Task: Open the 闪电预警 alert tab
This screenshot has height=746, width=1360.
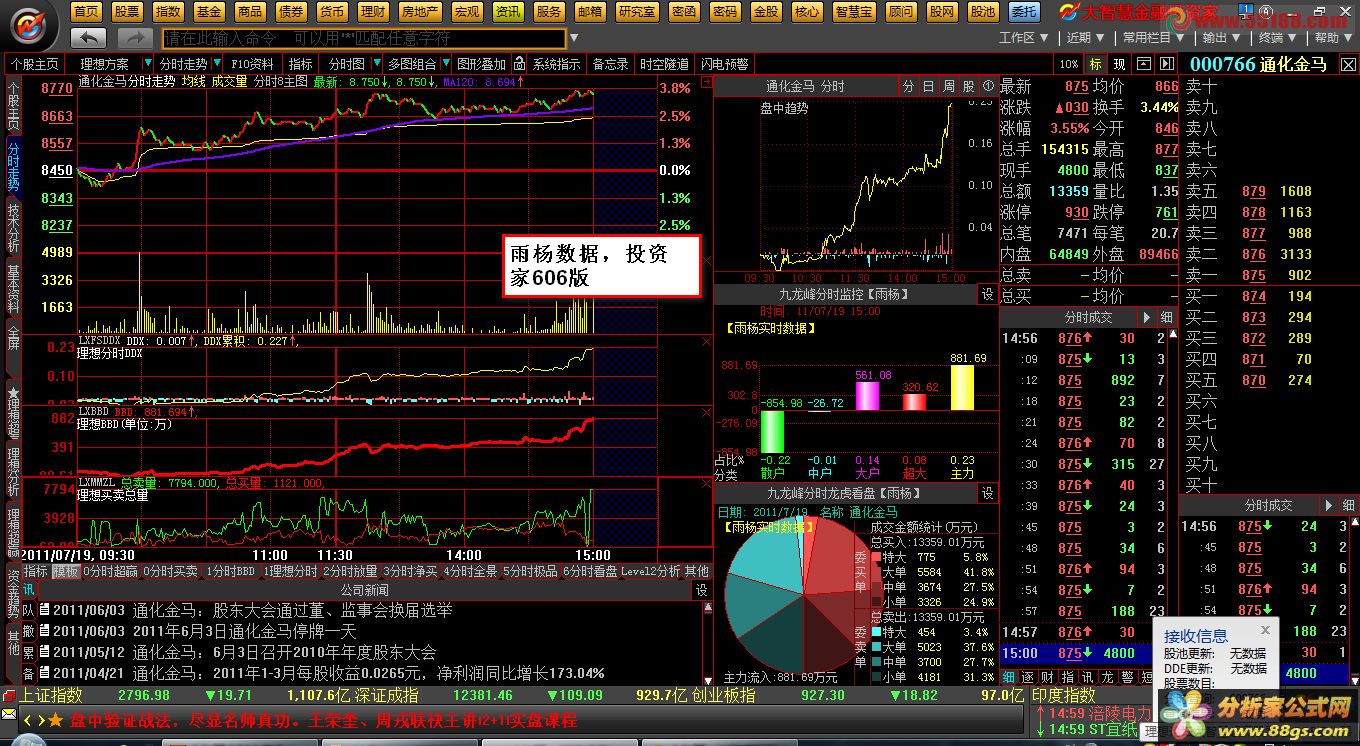Action: [724, 64]
